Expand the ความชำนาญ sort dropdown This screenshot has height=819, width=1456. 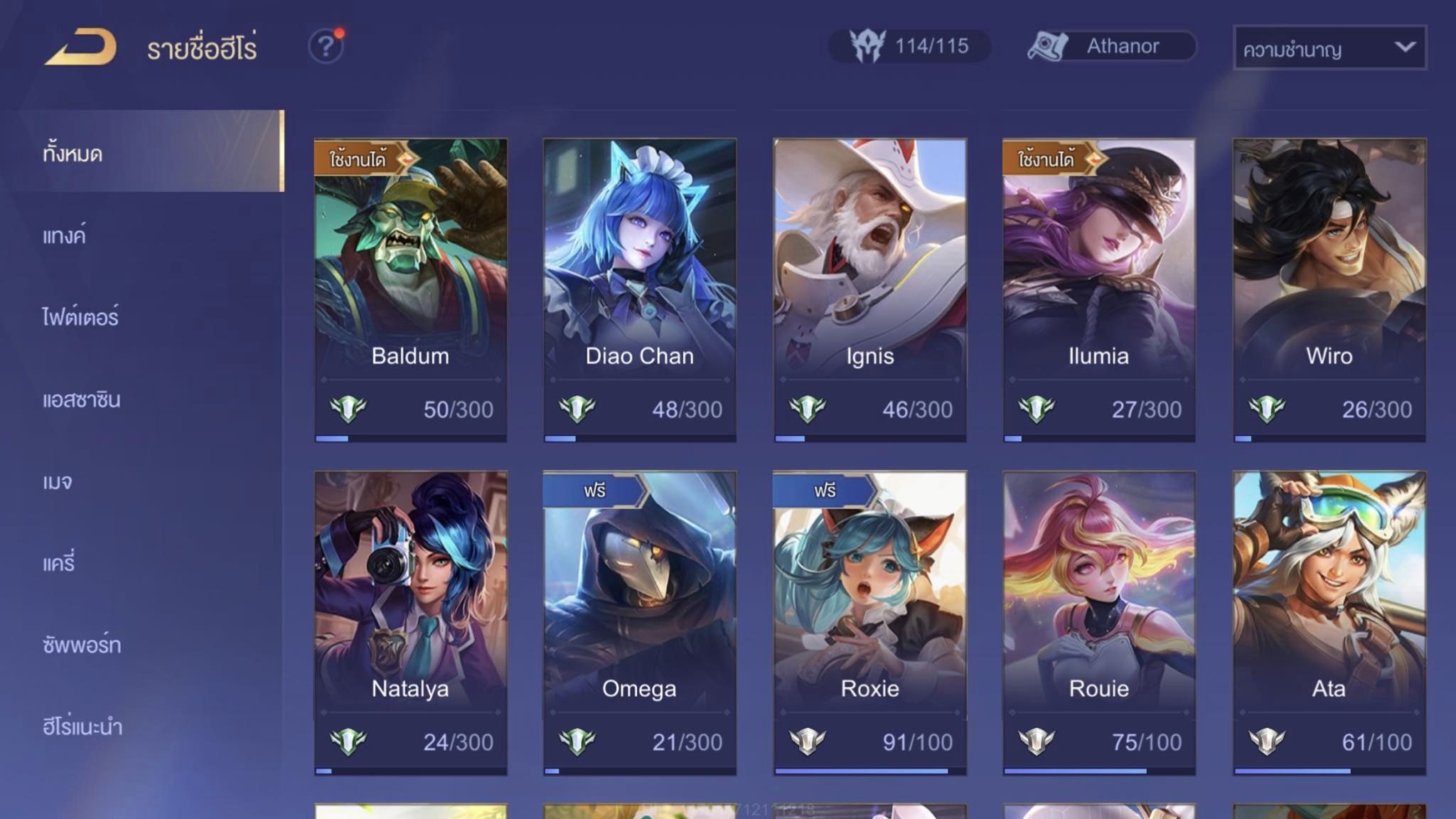click(x=1329, y=48)
